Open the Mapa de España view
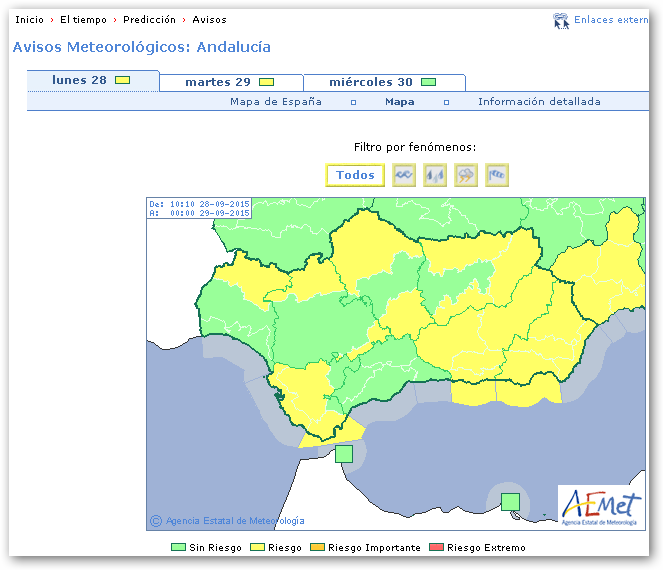The height and width of the screenshot is (570, 663). pyautogui.click(x=276, y=102)
